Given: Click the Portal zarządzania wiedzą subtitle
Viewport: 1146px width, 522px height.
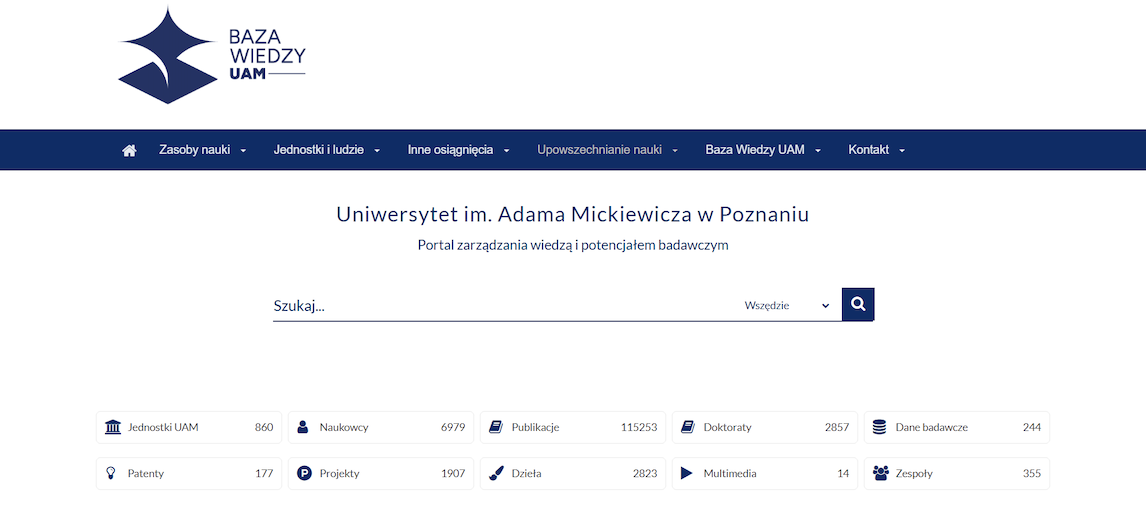Looking at the screenshot, I should pyautogui.click(x=573, y=246).
